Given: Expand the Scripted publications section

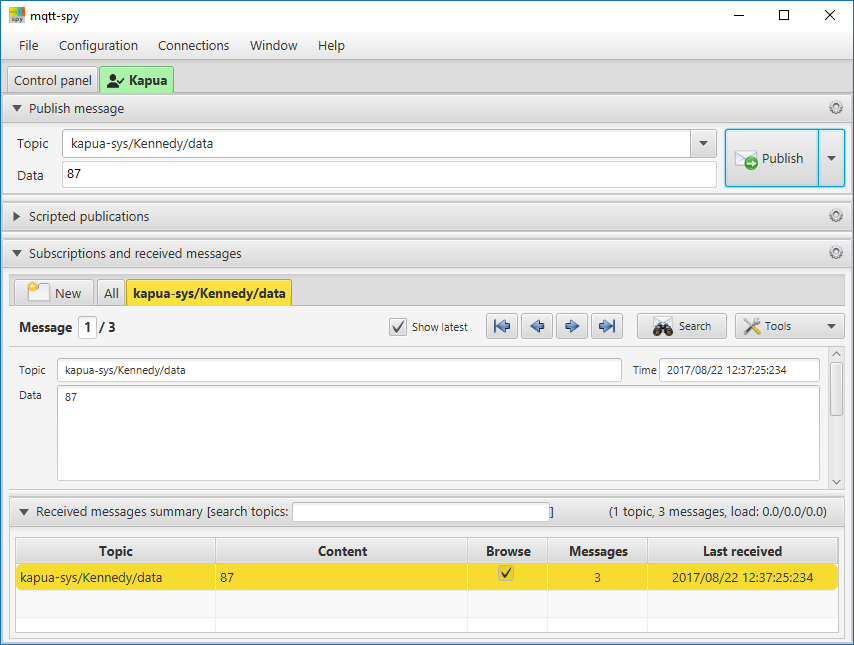Looking at the screenshot, I should click(x=16, y=216).
